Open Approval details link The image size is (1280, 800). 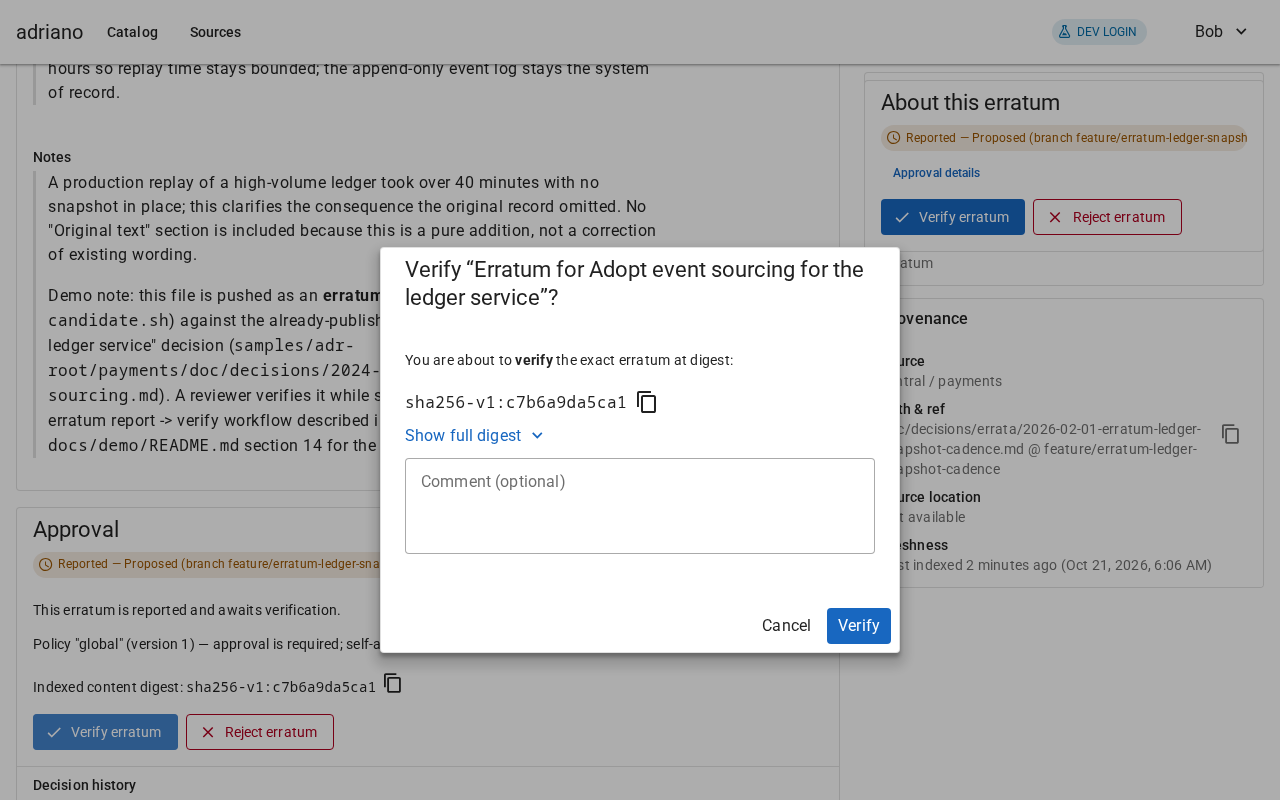[936, 173]
